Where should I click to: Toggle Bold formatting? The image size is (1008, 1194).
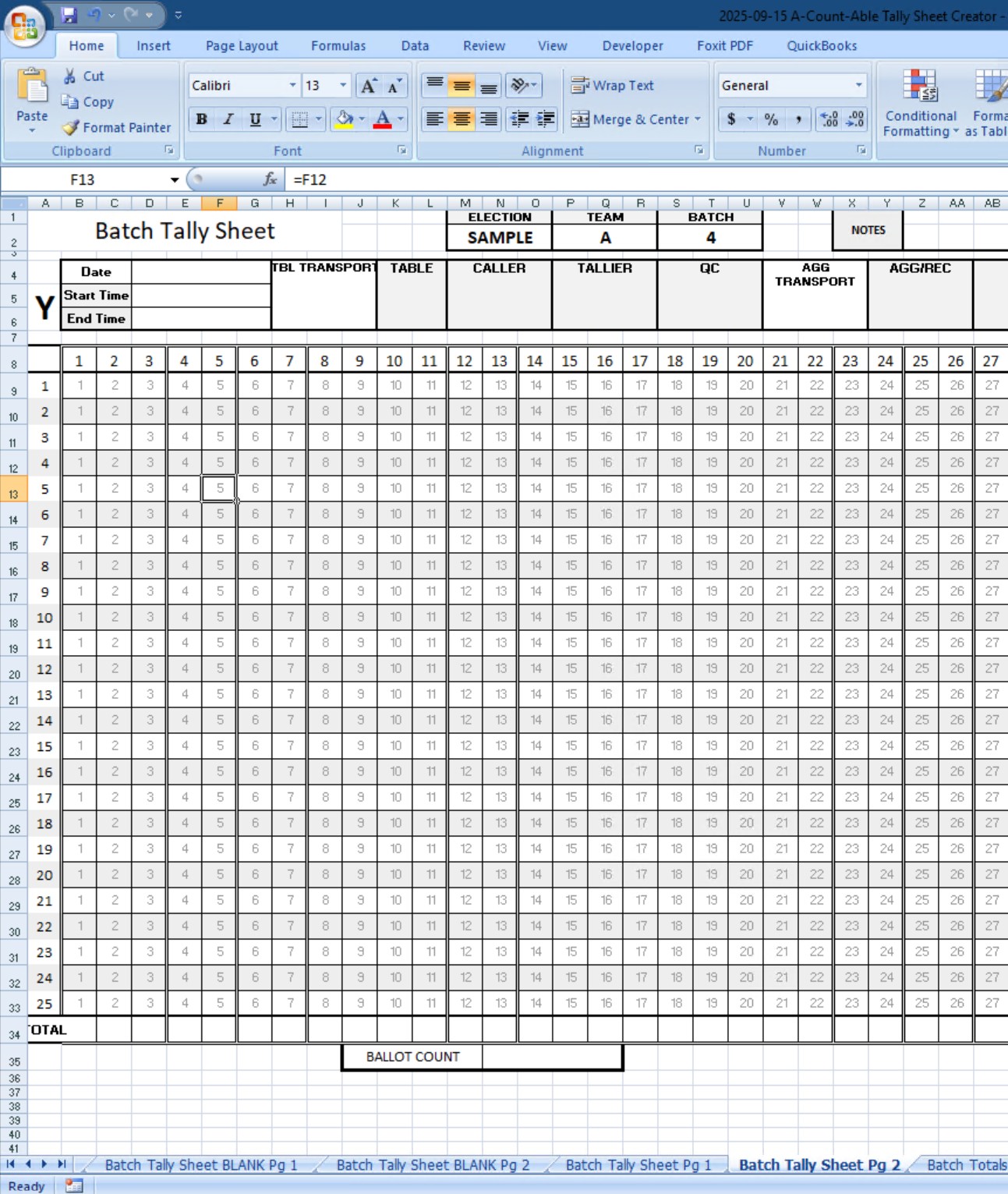point(202,119)
